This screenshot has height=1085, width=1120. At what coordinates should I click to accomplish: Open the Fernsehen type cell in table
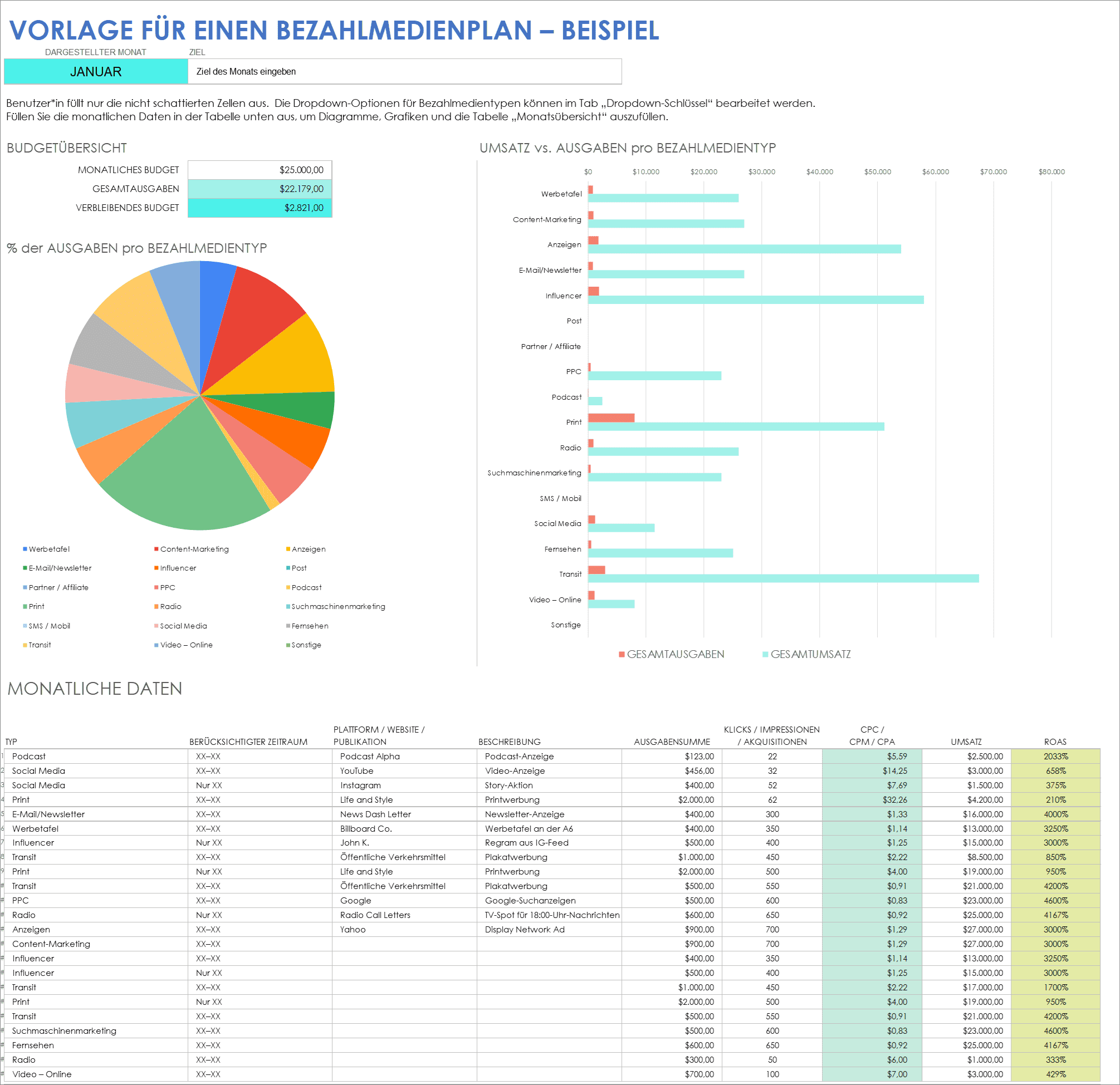pyautogui.click(x=96, y=1045)
